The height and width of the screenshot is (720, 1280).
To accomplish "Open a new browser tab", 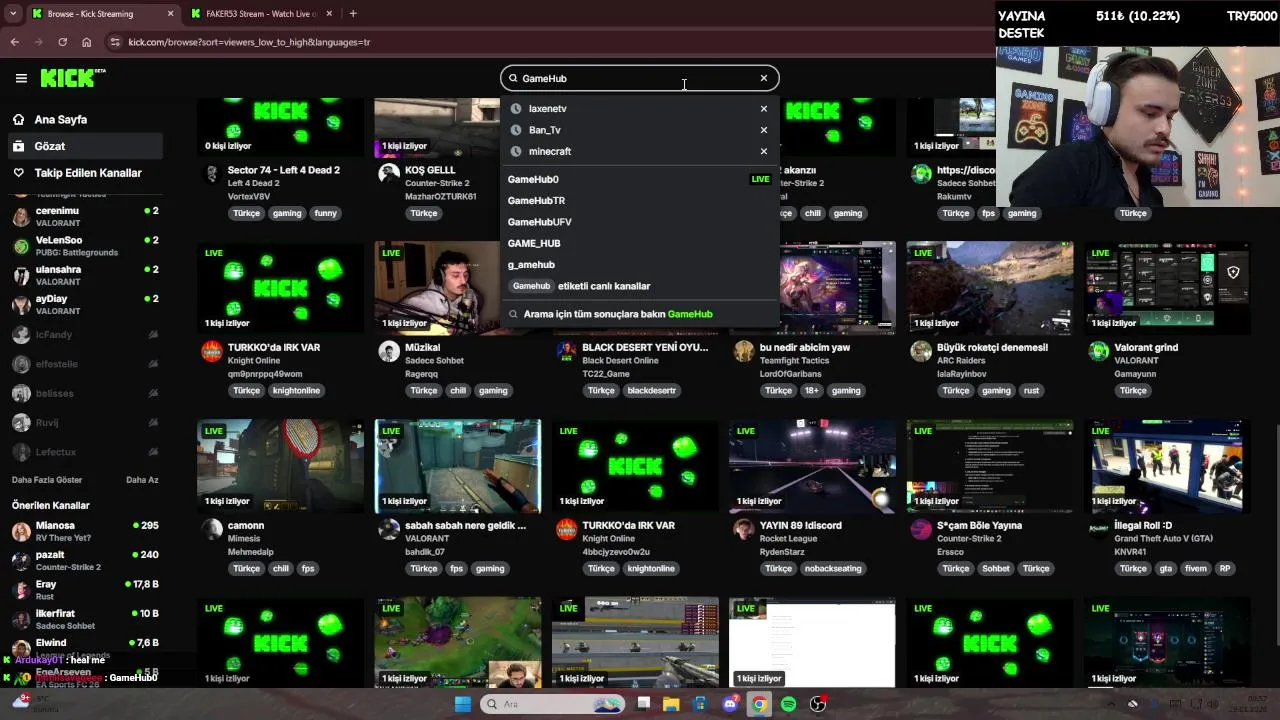I will (353, 14).
